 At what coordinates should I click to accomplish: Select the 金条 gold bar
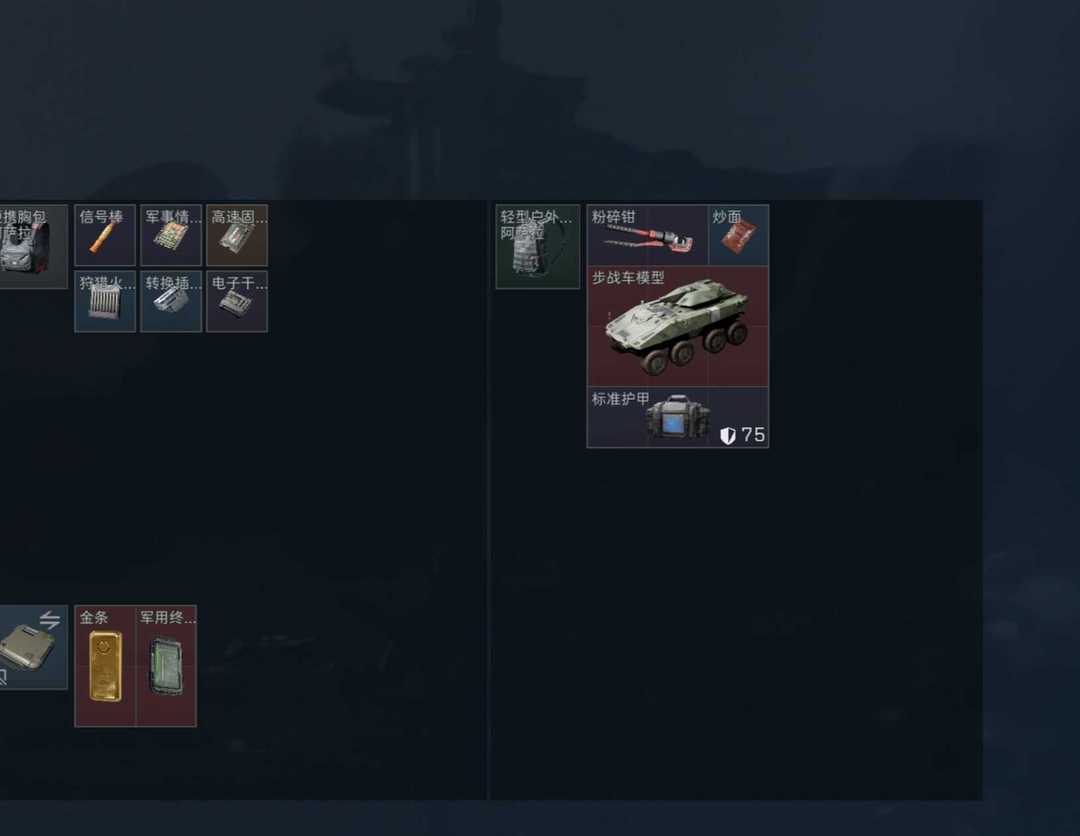(x=105, y=666)
